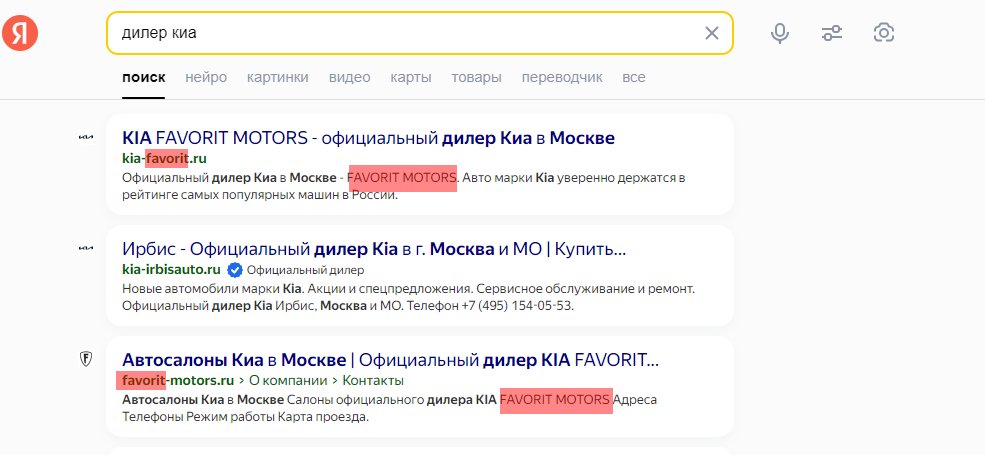This screenshot has width=985, height=455.
Task: Go to the карты tab
Action: click(x=411, y=77)
